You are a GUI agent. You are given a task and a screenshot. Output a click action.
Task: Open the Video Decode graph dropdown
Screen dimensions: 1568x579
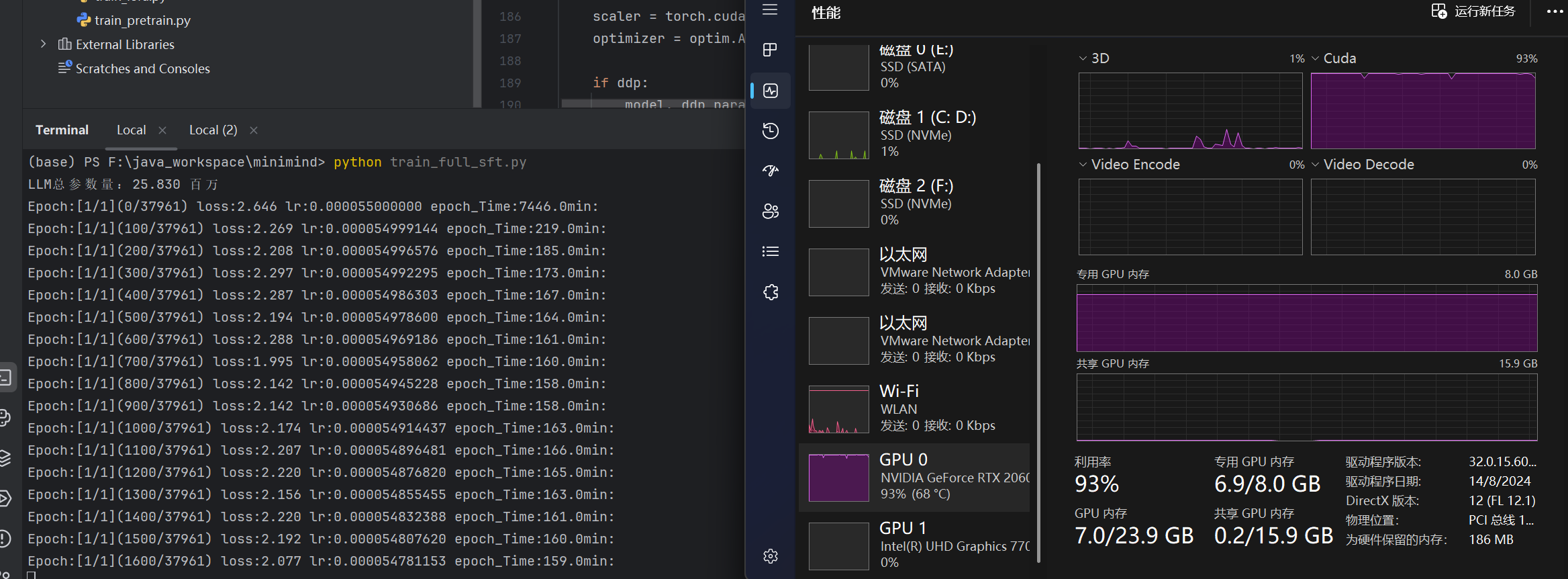[1315, 165]
